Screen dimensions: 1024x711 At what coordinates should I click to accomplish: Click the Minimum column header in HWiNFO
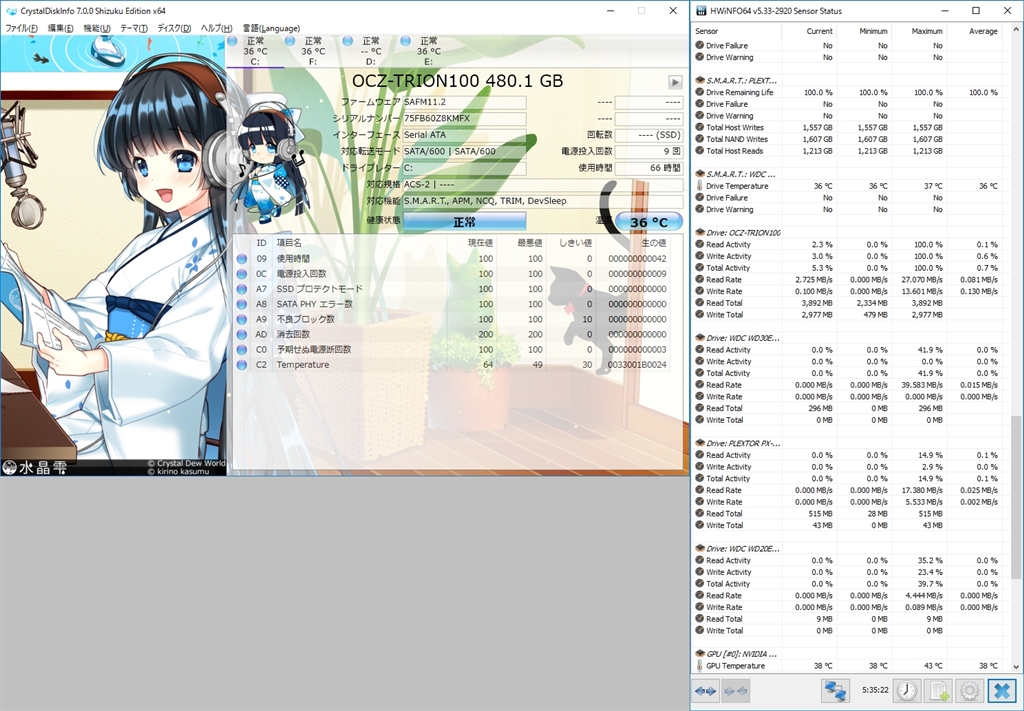pos(863,31)
